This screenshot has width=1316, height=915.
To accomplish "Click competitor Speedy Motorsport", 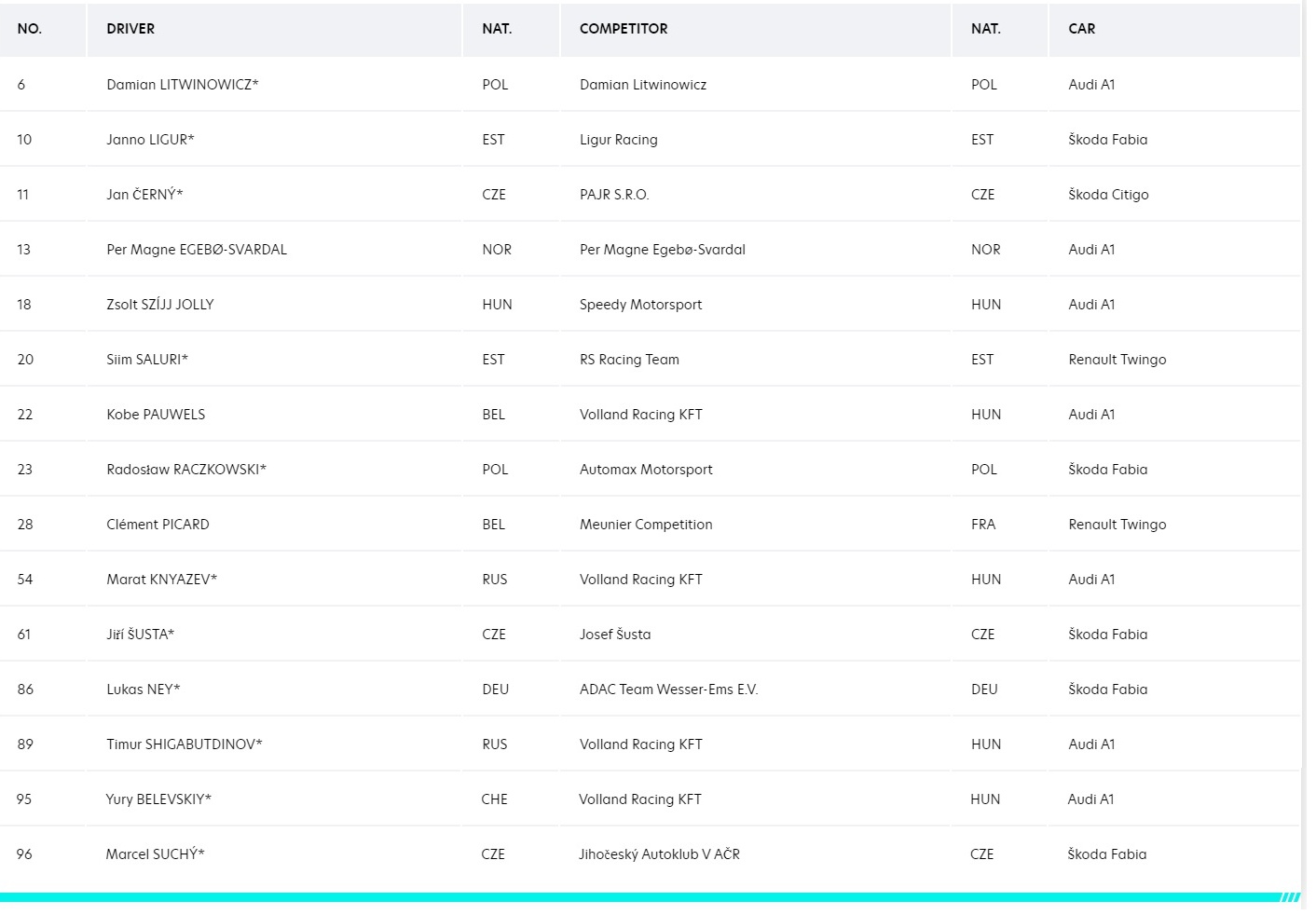I will pos(641,305).
